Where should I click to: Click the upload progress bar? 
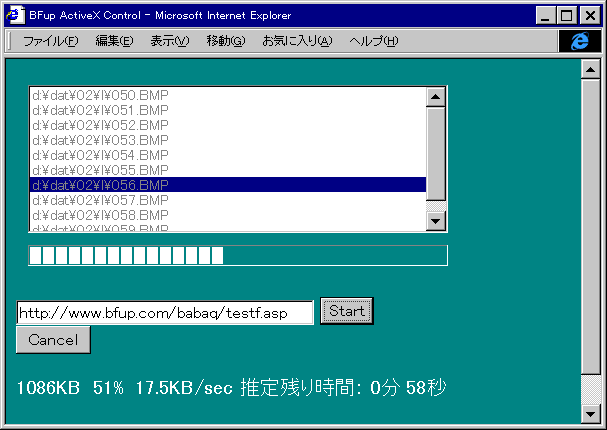[238, 255]
